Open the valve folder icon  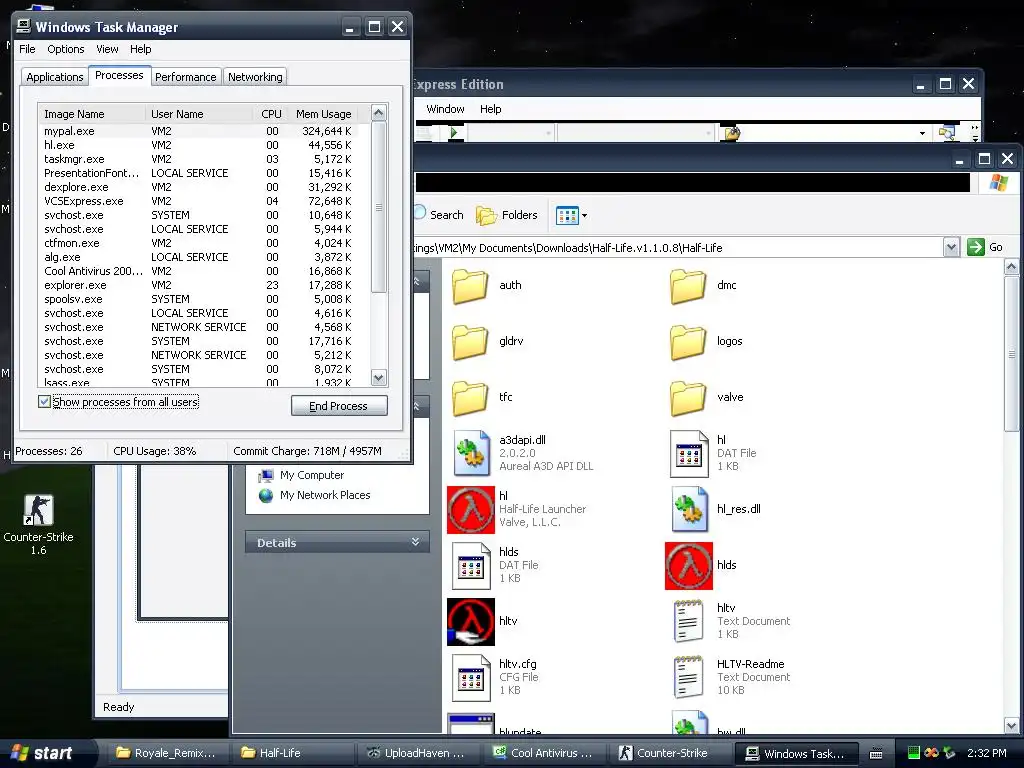(x=688, y=398)
